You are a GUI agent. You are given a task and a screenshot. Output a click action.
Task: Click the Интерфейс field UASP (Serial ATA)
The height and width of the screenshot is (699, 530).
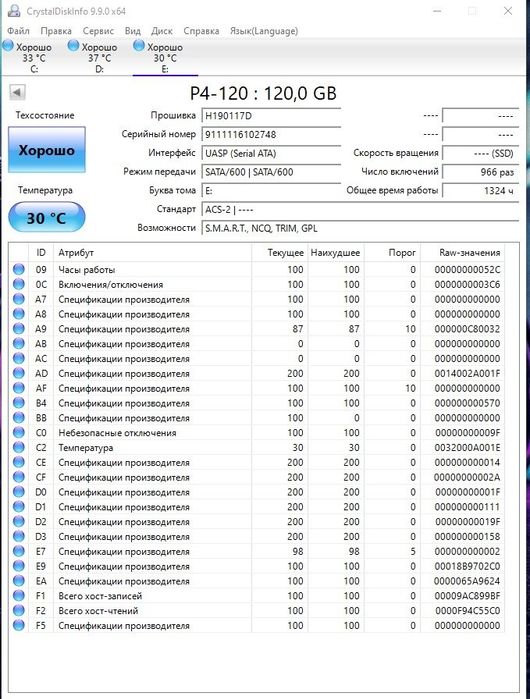pyautogui.click(x=271, y=153)
